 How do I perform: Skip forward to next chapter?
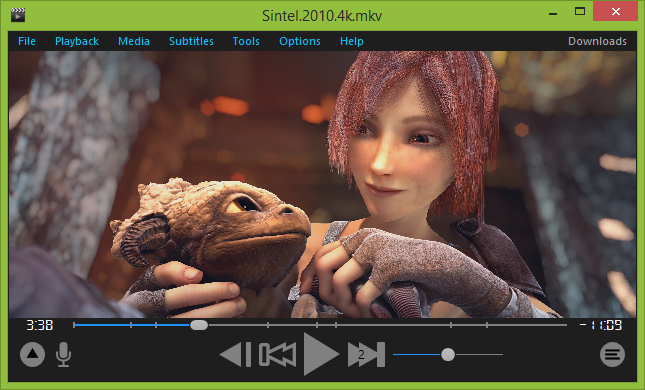[367, 354]
